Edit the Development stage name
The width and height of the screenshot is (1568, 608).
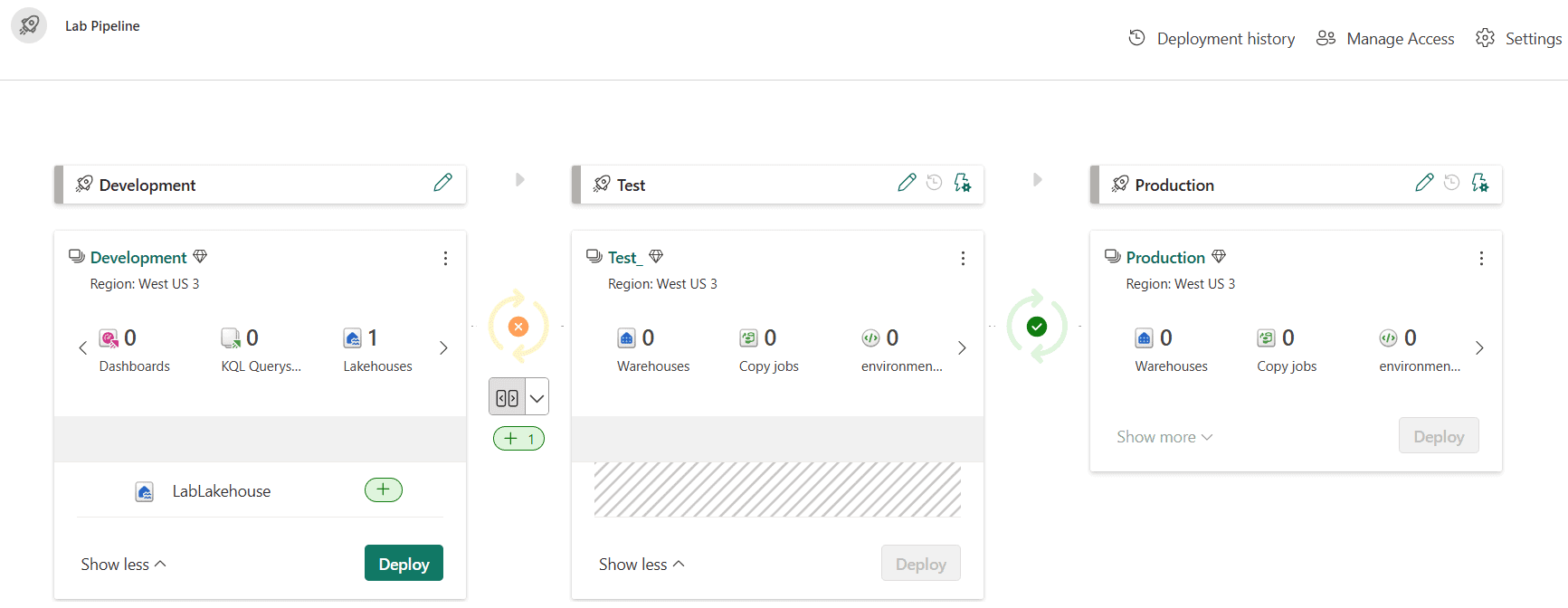442,183
